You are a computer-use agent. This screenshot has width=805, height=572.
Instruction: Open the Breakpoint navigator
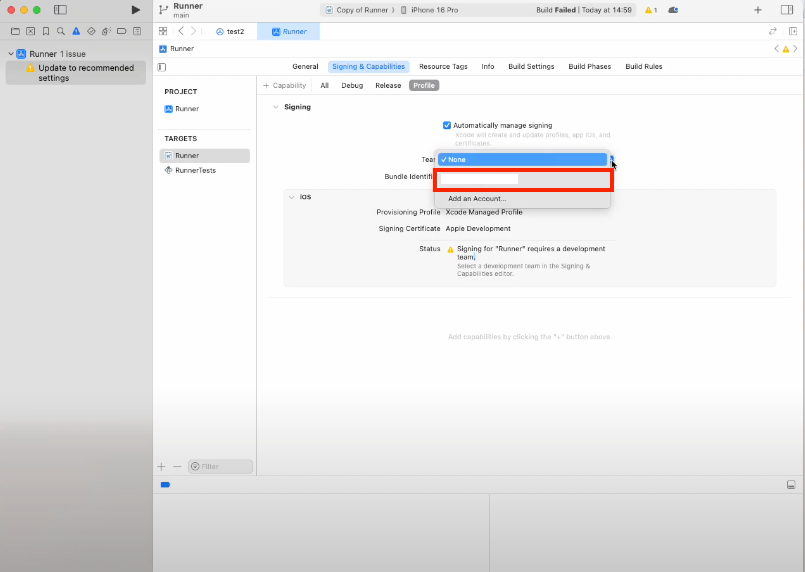(x=122, y=31)
